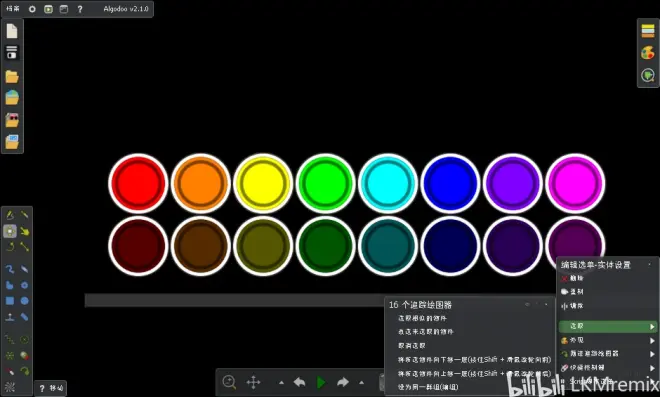Select the Eraser tool
The height and width of the screenshot is (397, 660).
click(x=24, y=269)
